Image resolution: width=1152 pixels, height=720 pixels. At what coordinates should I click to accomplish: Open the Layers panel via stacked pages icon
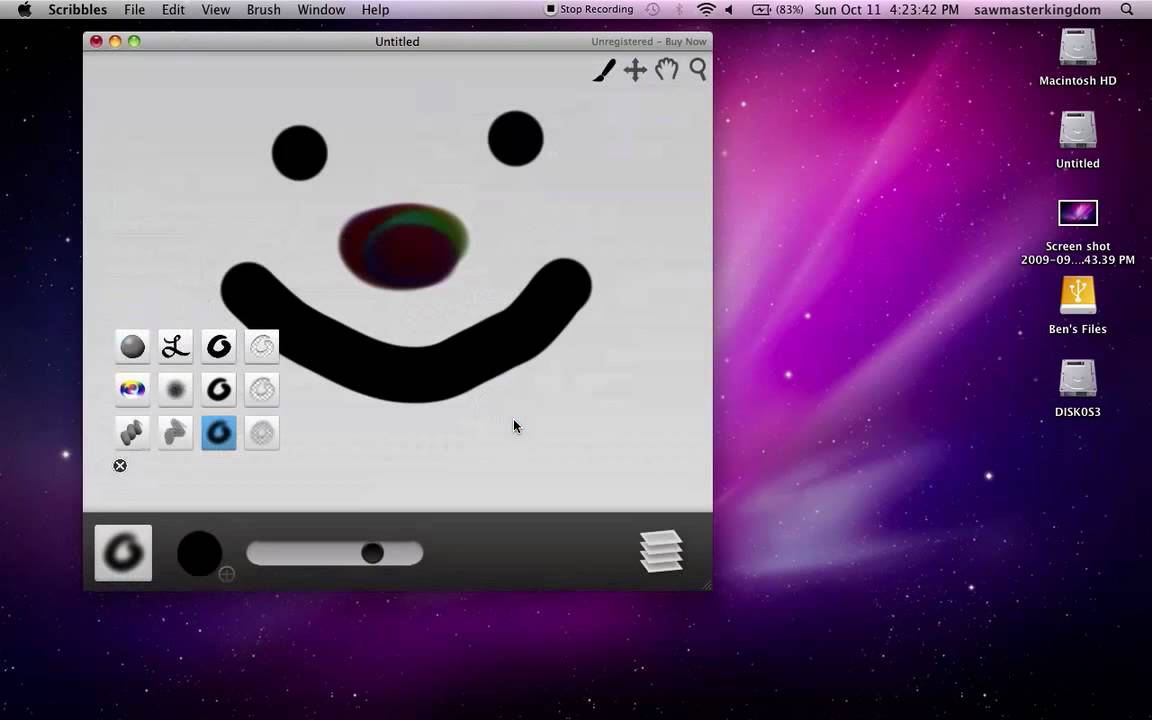(660, 552)
